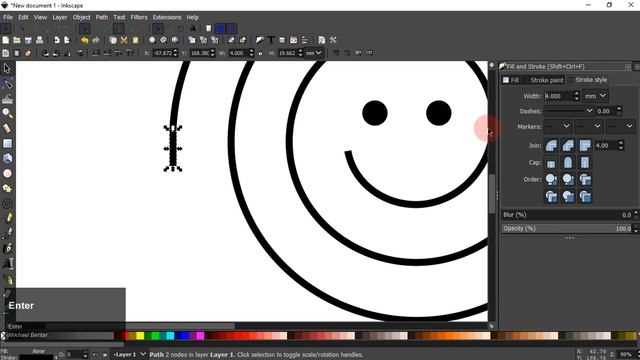Open Fill and Stroke dialog toolbar icon
640x360 pixels.
coord(260,40)
